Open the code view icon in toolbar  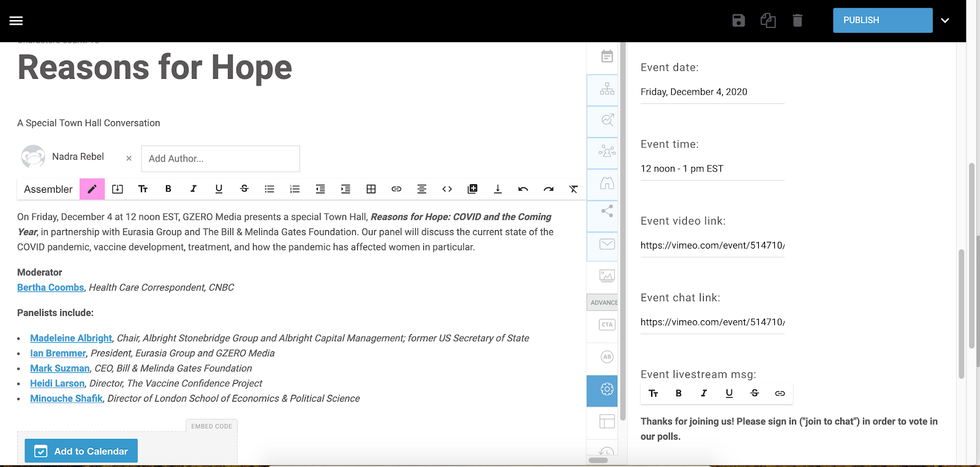[x=447, y=189]
